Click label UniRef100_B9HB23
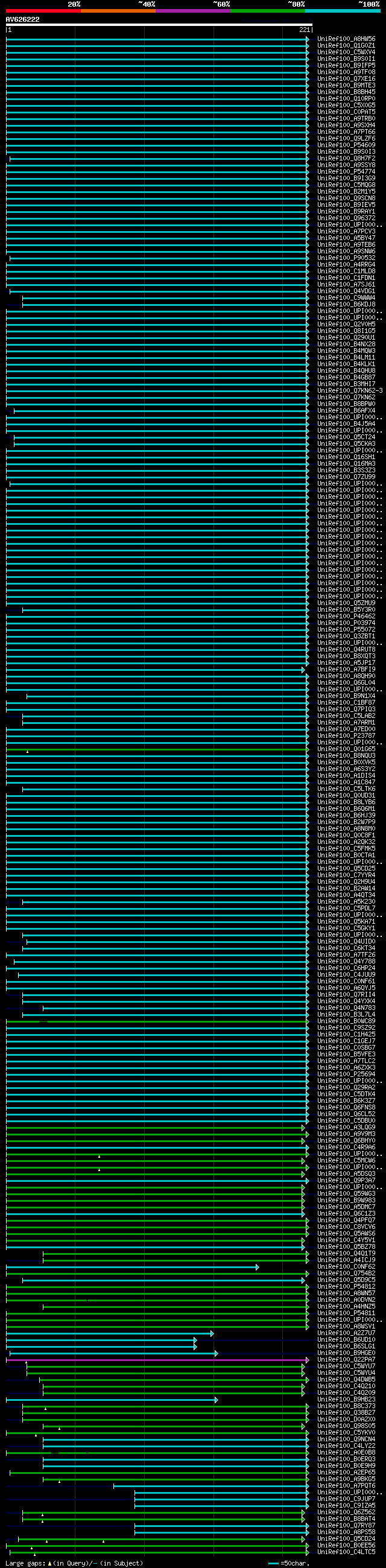Image resolution: width=386 pixels, height=1568 pixels. coord(346,1400)
